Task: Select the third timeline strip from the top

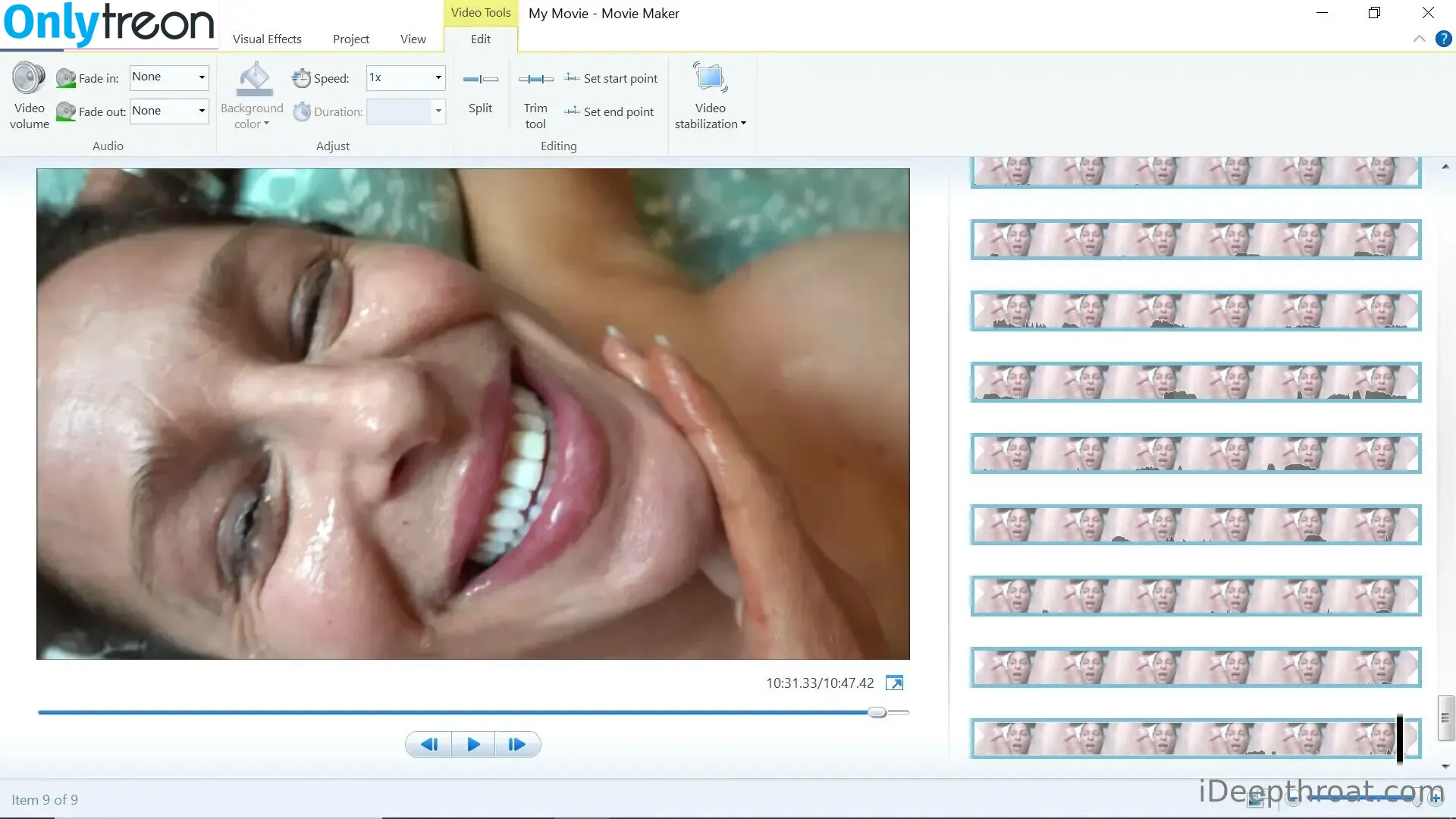Action: click(1196, 311)
